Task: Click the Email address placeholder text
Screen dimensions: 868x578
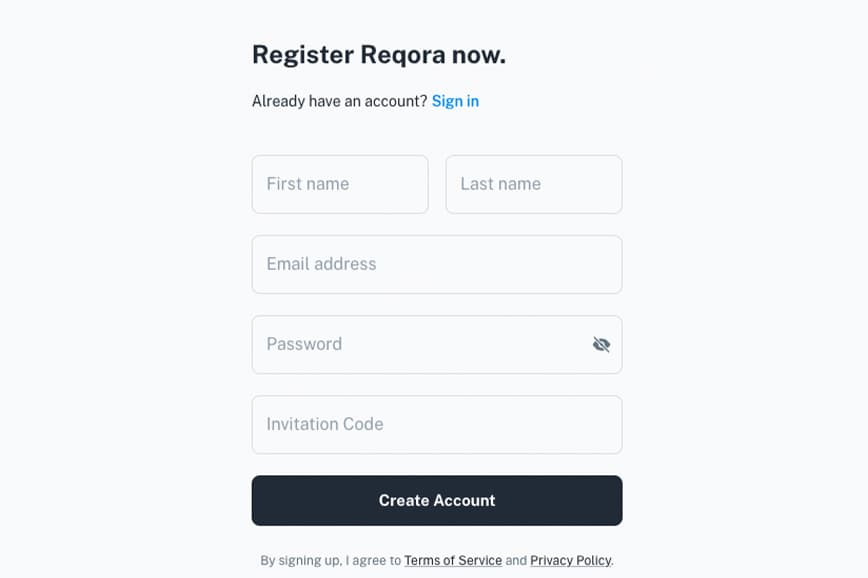Action: pyautogui.click(x=321, y=264)
